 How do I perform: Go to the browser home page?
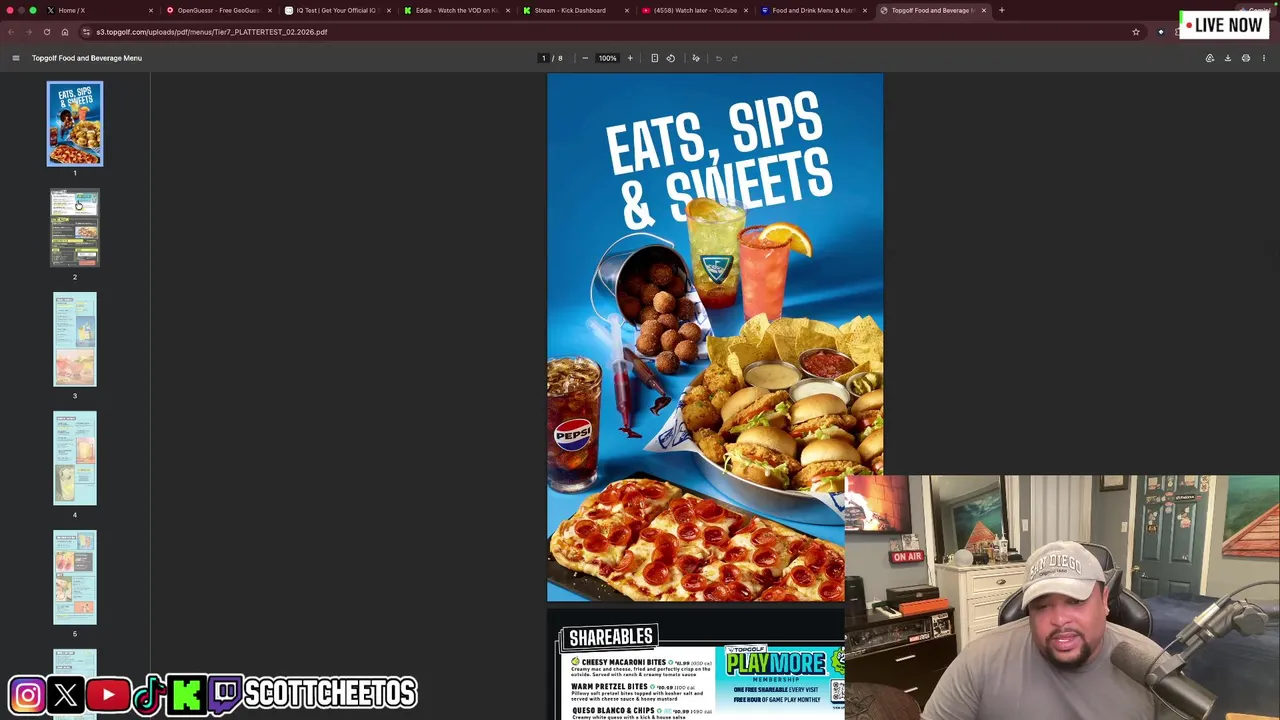pyautogui.click(x=65, y=32)
